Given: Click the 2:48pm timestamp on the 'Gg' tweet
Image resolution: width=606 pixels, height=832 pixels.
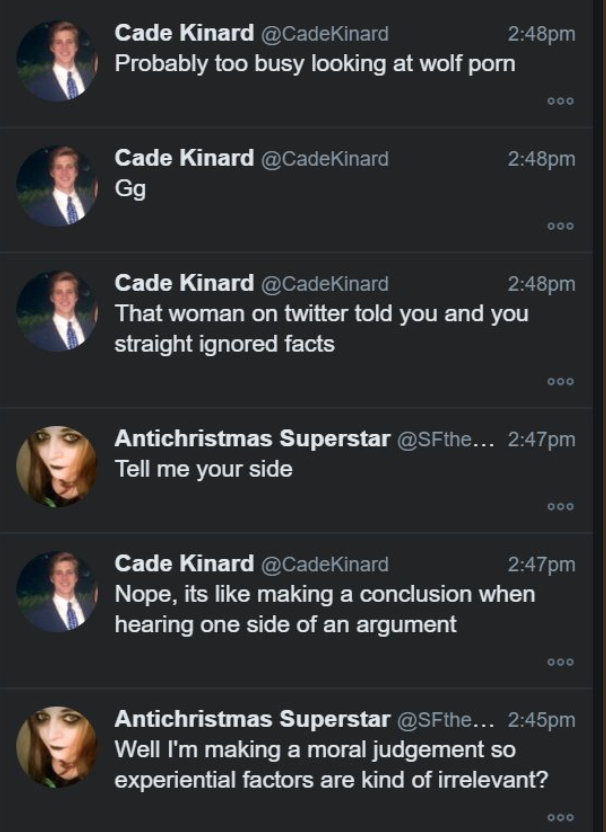Looking at the screenshot, I should pyautogui.click(x=541, y=159).
